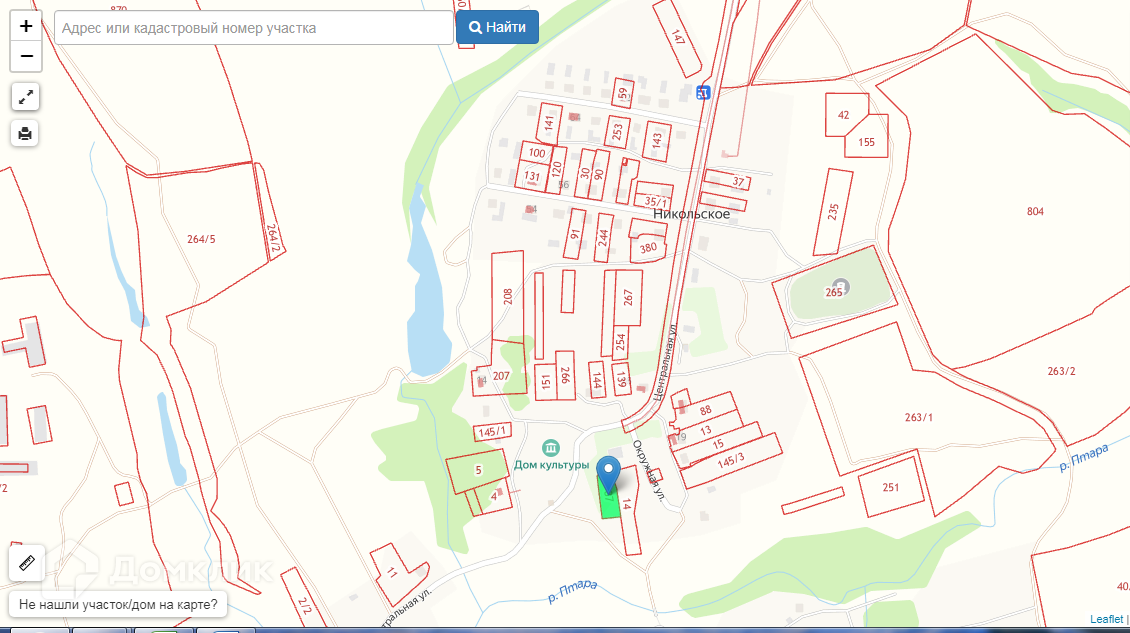Viewport: 1130px width, 633px height.
Task: Click 'Не нашли участок/дом на карте?' prompt
Action: click(118, 604)
